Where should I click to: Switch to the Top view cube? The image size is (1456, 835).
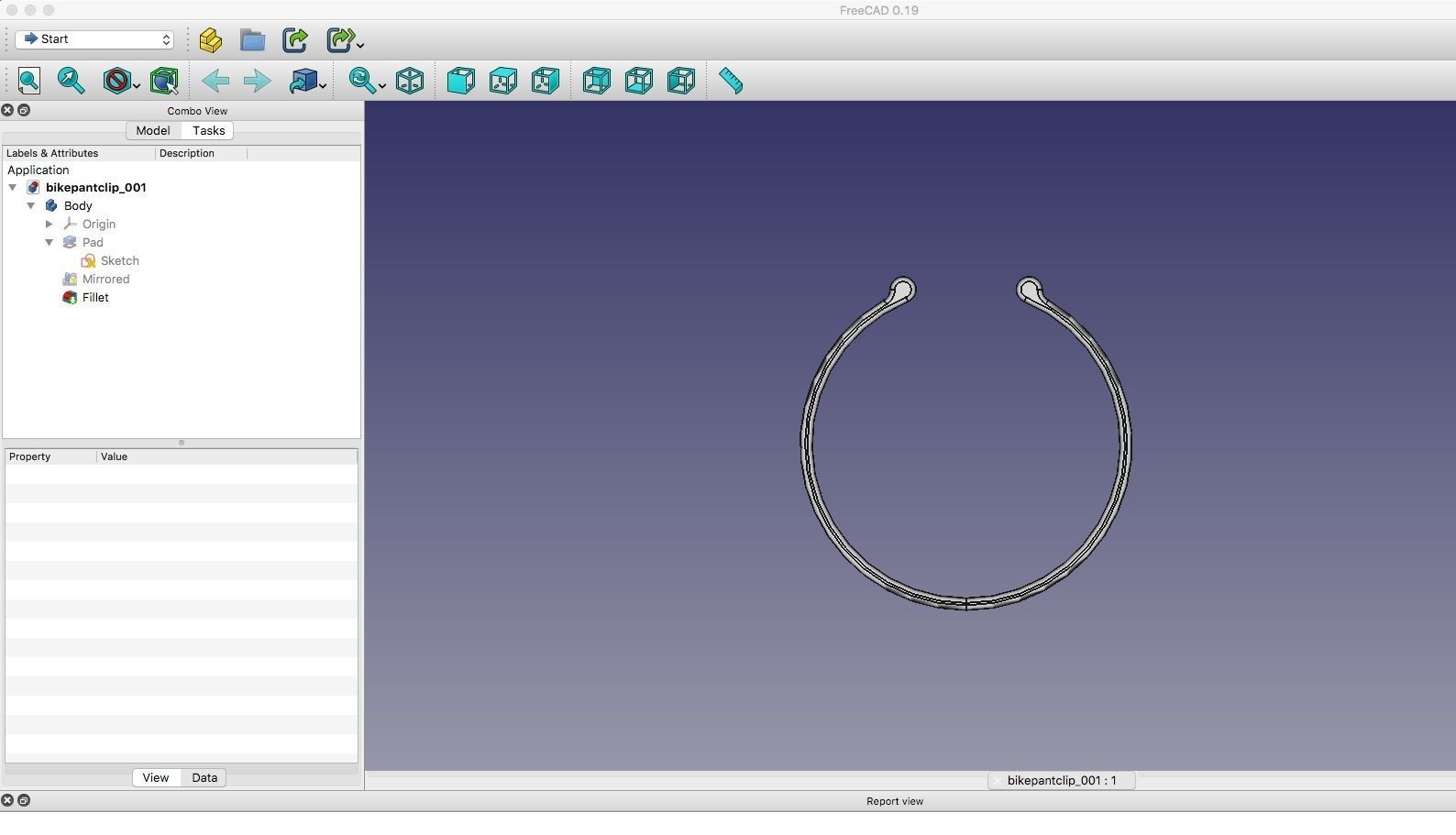pyautogui.click(x=503, y=81)
